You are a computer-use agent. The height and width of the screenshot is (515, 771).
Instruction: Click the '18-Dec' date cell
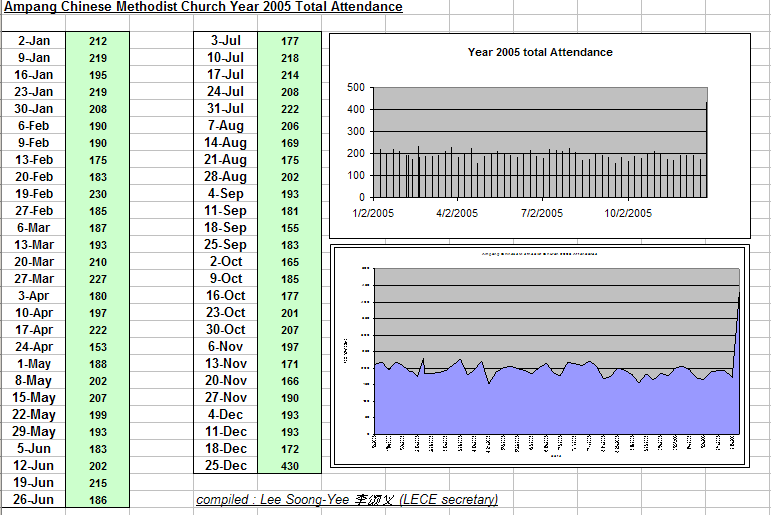[x=226, y=449]
